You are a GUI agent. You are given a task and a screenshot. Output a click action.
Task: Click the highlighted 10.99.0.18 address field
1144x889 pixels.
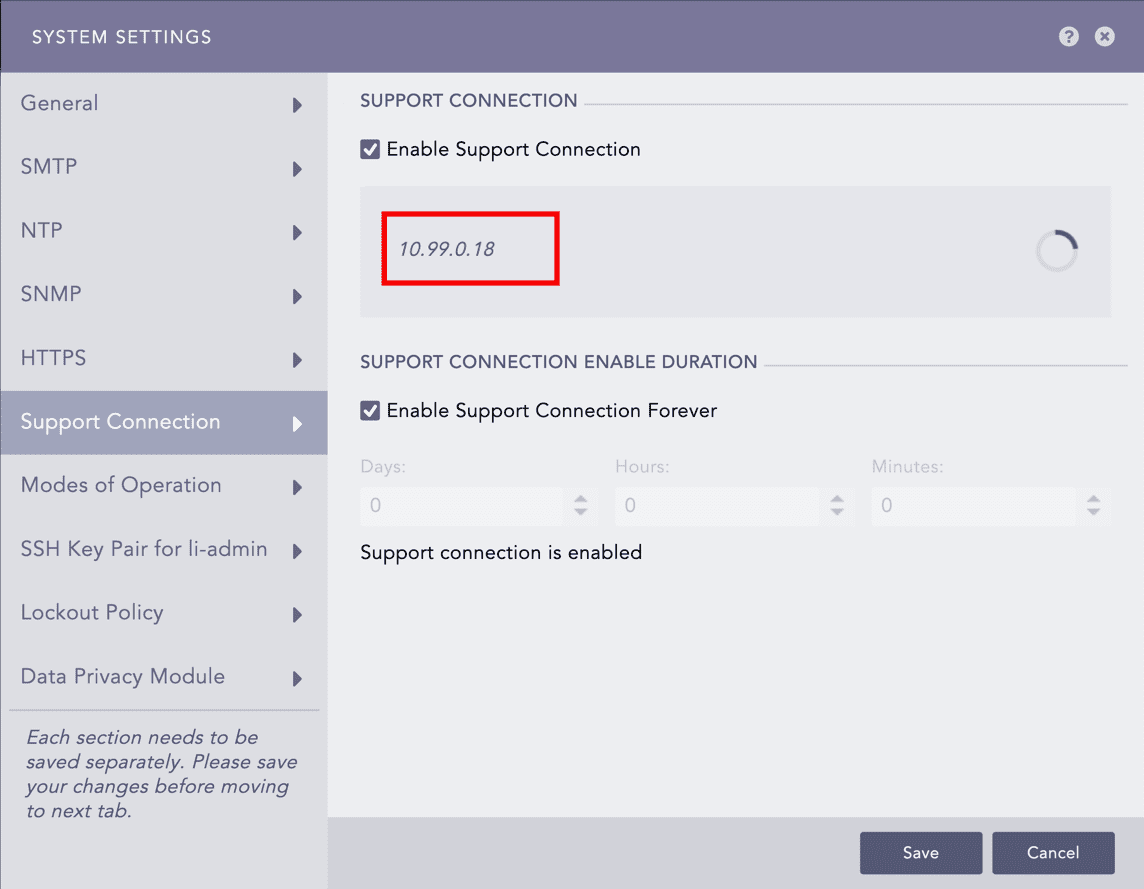469,248
